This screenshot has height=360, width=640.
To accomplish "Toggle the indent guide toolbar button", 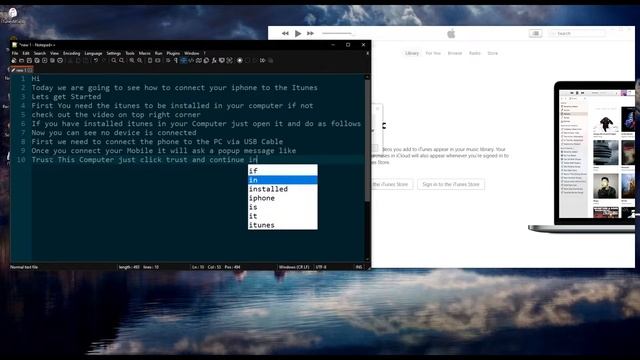I will point(183,60).
